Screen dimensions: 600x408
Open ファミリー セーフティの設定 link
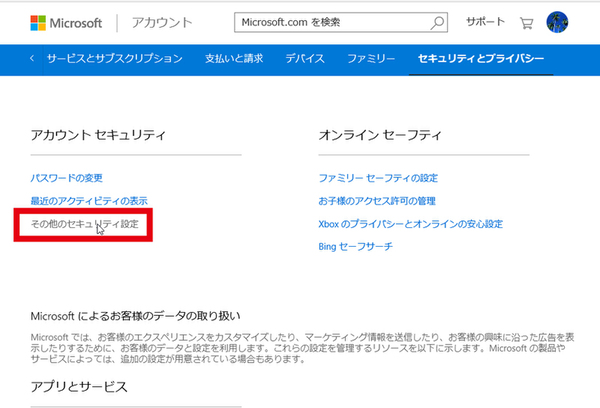378,178
